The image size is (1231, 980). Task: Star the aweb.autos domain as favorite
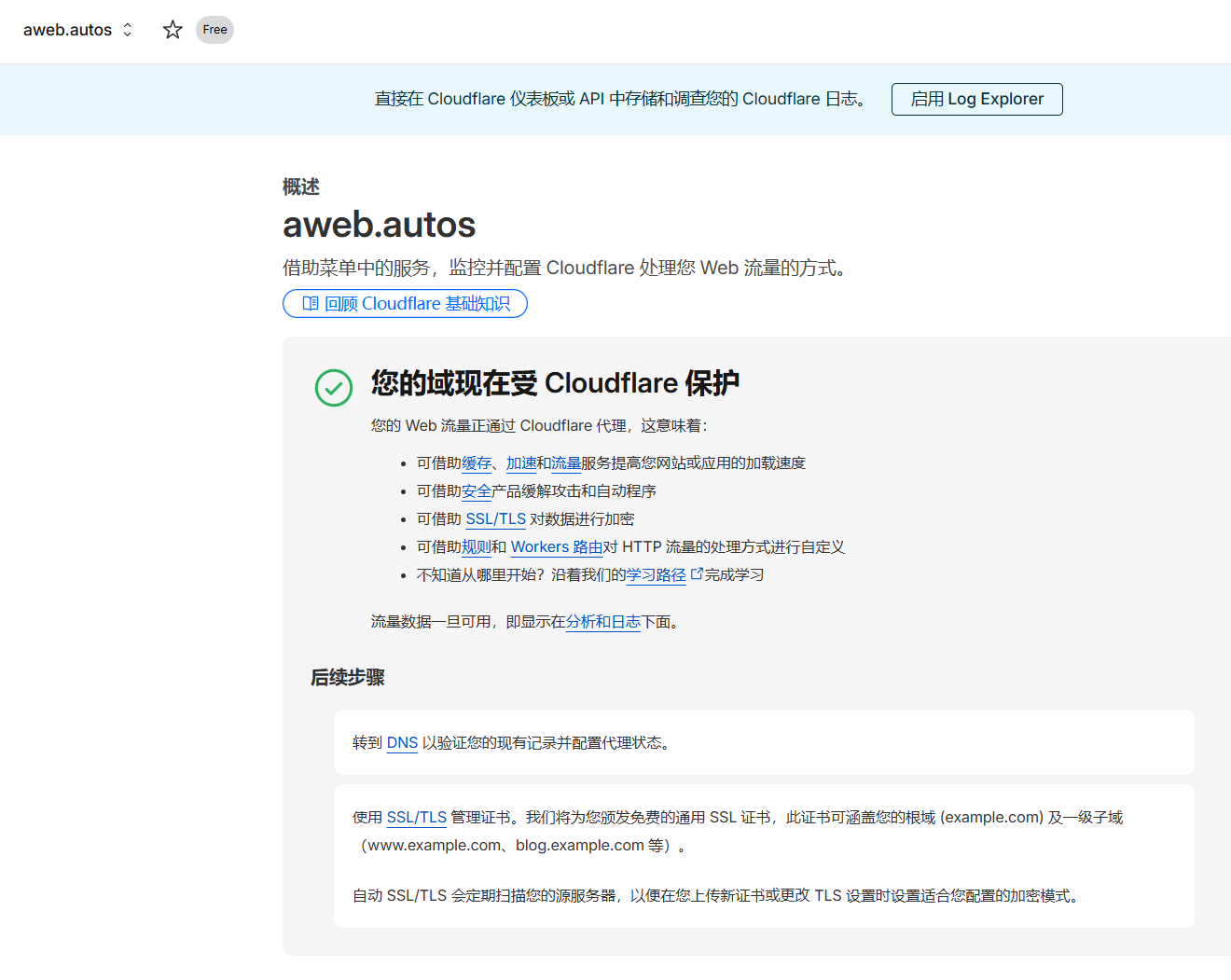pos(173,30)
